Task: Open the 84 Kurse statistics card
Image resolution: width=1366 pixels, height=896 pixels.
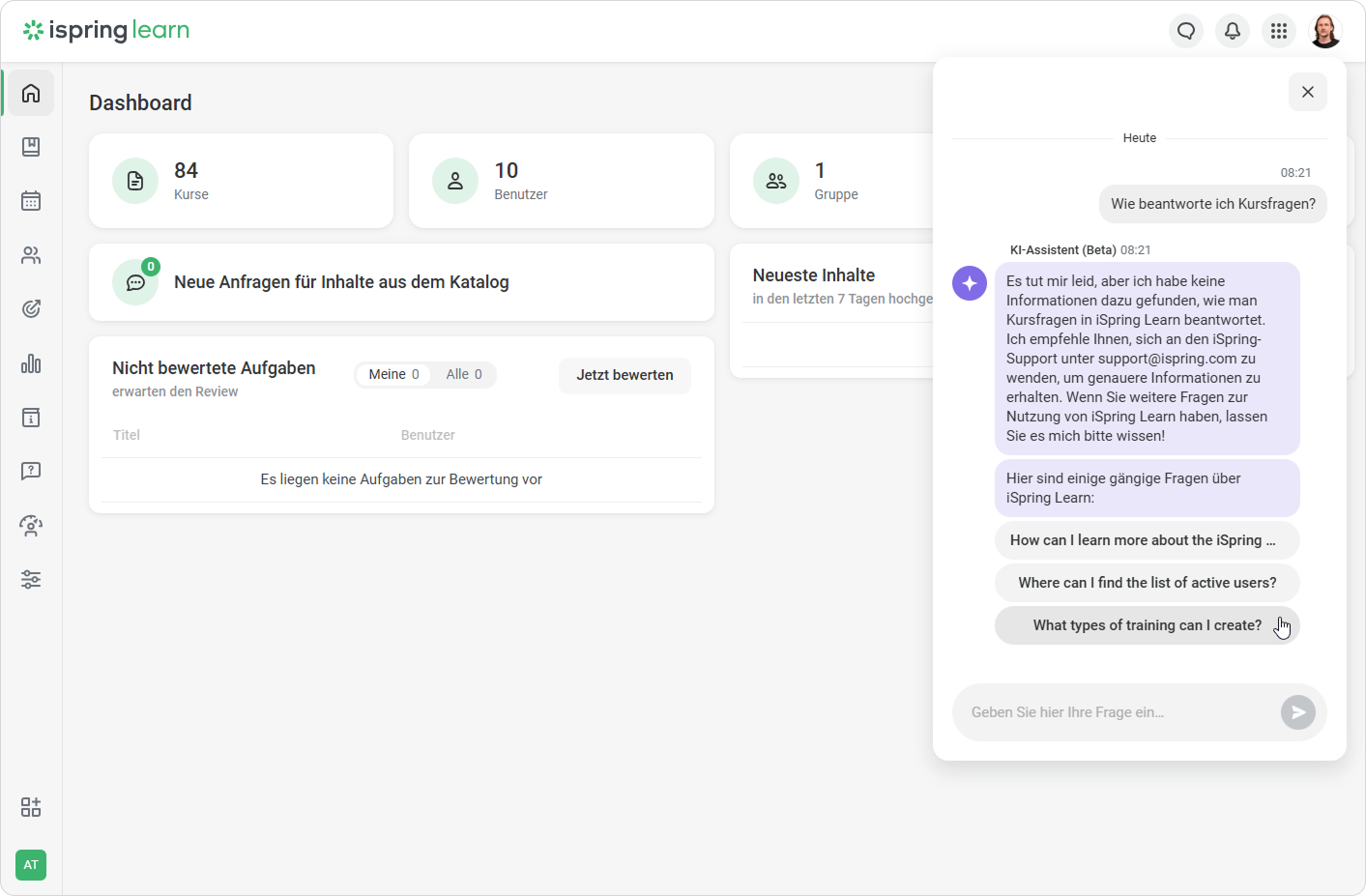Action: pos(241,181)
